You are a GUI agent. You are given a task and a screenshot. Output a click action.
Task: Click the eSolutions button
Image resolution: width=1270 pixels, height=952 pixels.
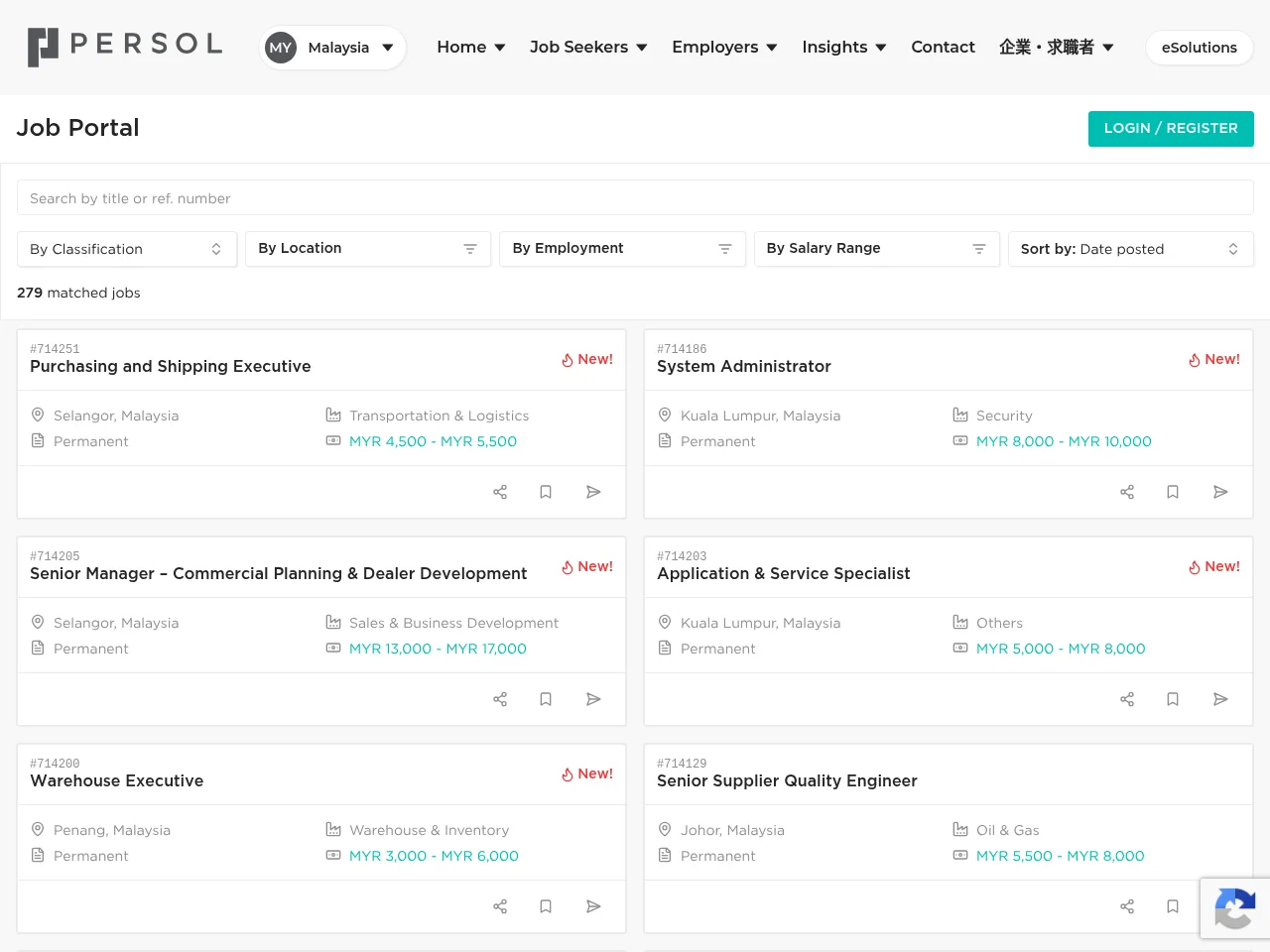click(1200, 48)
